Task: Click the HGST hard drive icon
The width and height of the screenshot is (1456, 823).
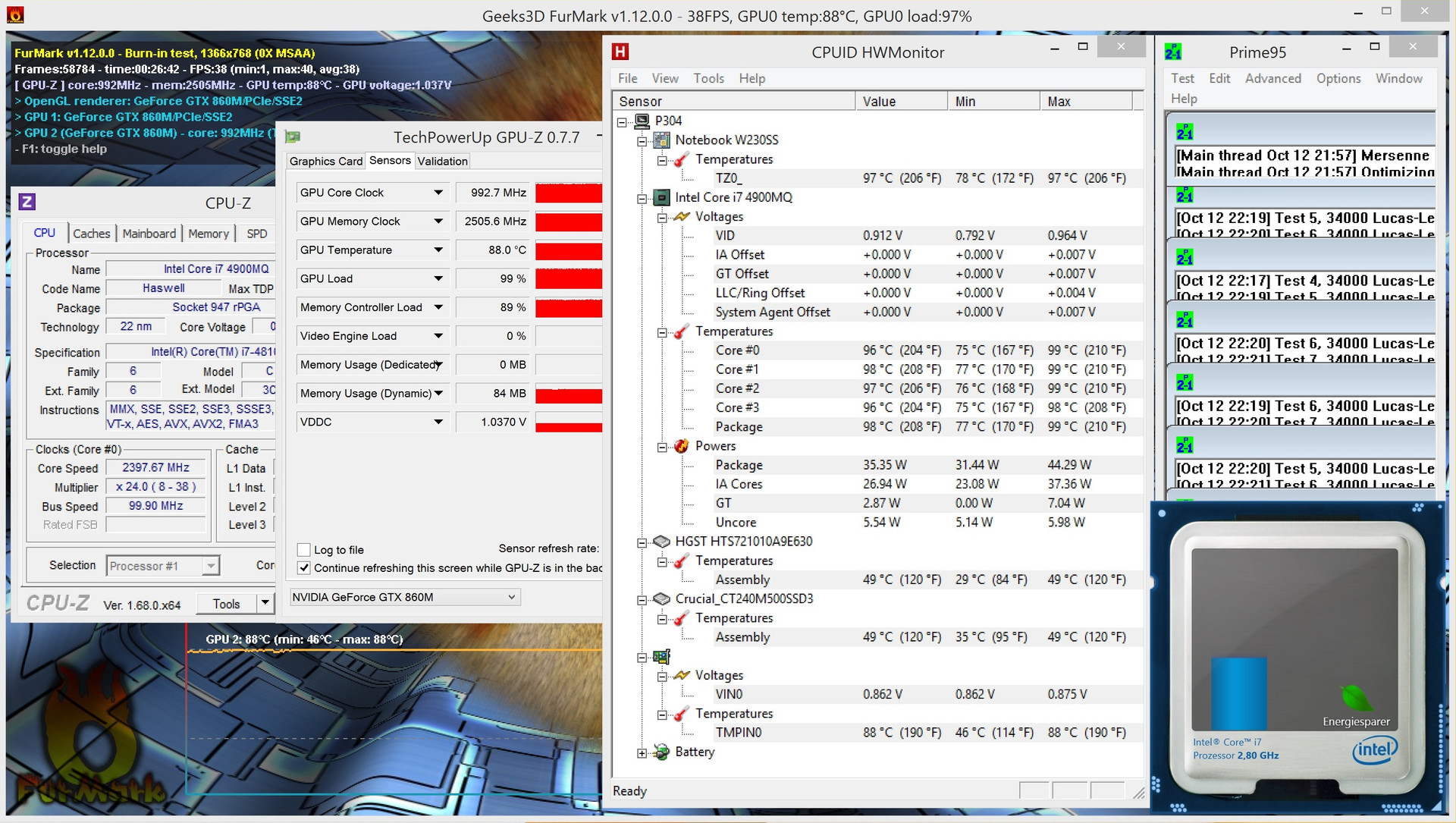Action: click(661, 542)
